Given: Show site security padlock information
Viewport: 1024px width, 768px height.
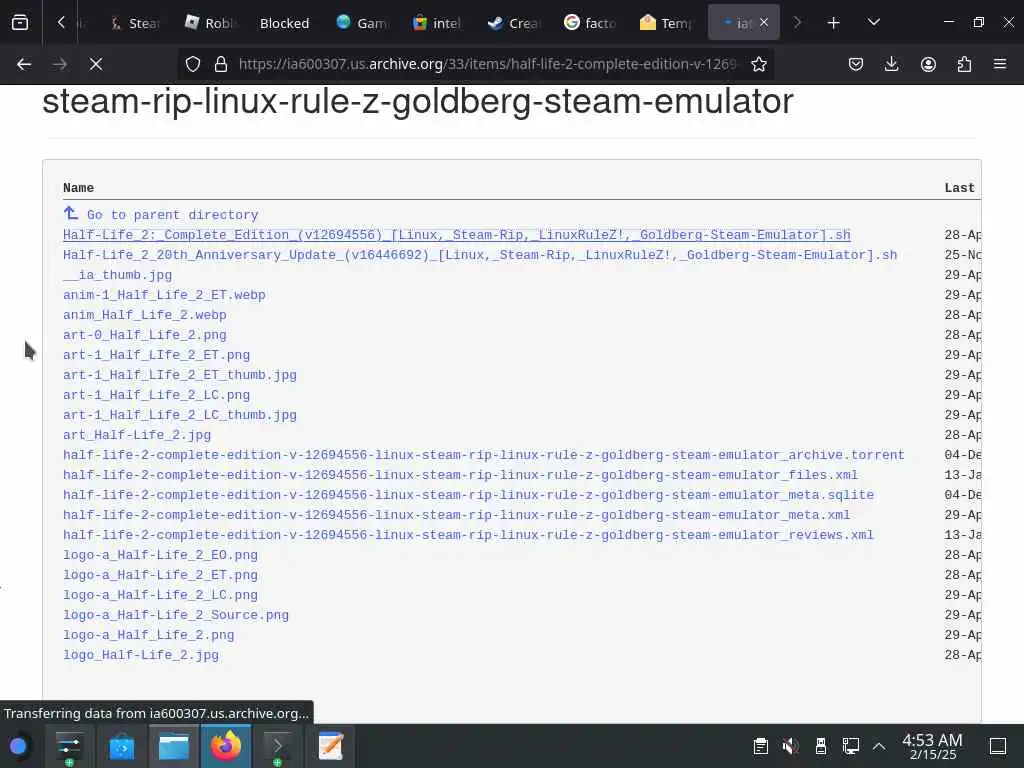Looking at the screenshot, I should click(x=221, y=64).
